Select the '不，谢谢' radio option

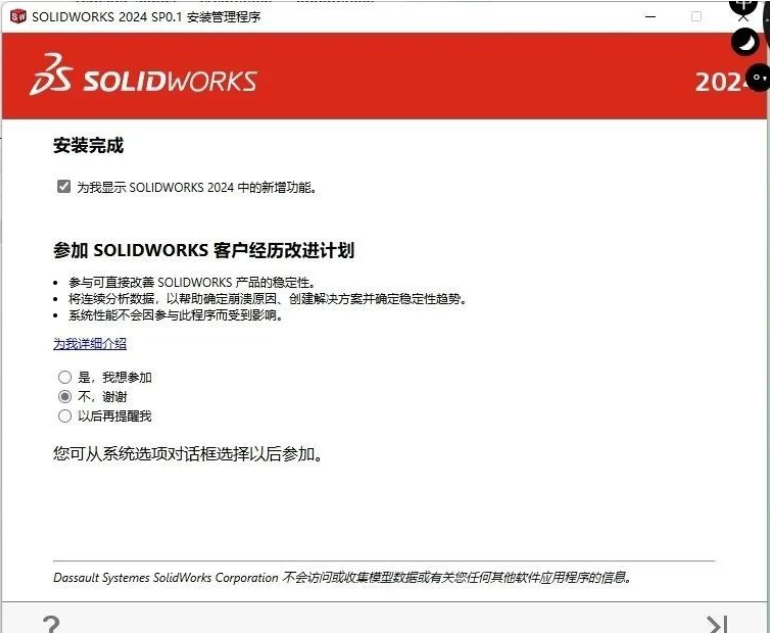click(65, 396)
